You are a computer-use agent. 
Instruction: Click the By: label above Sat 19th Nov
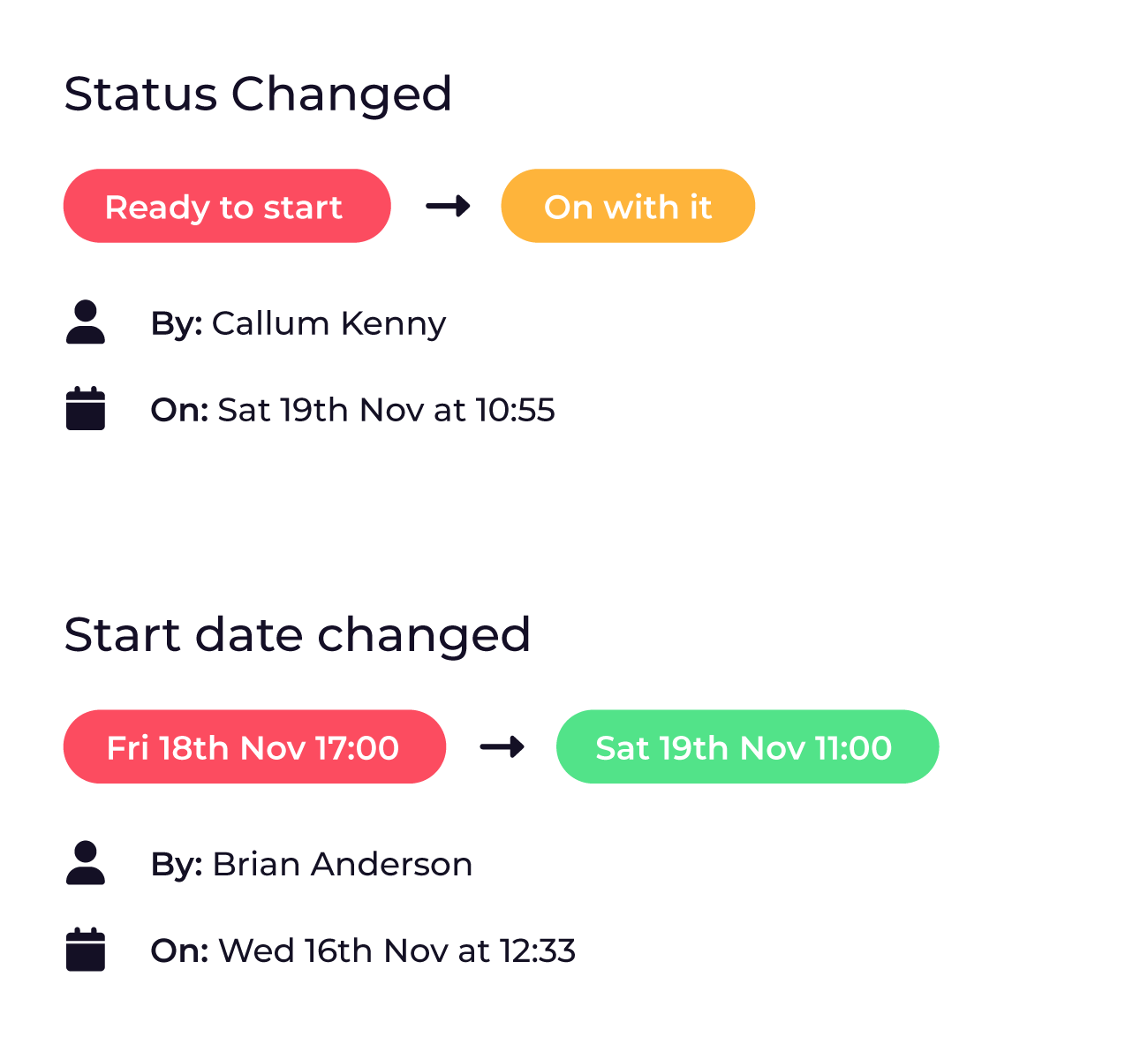(x=177, y=324)
